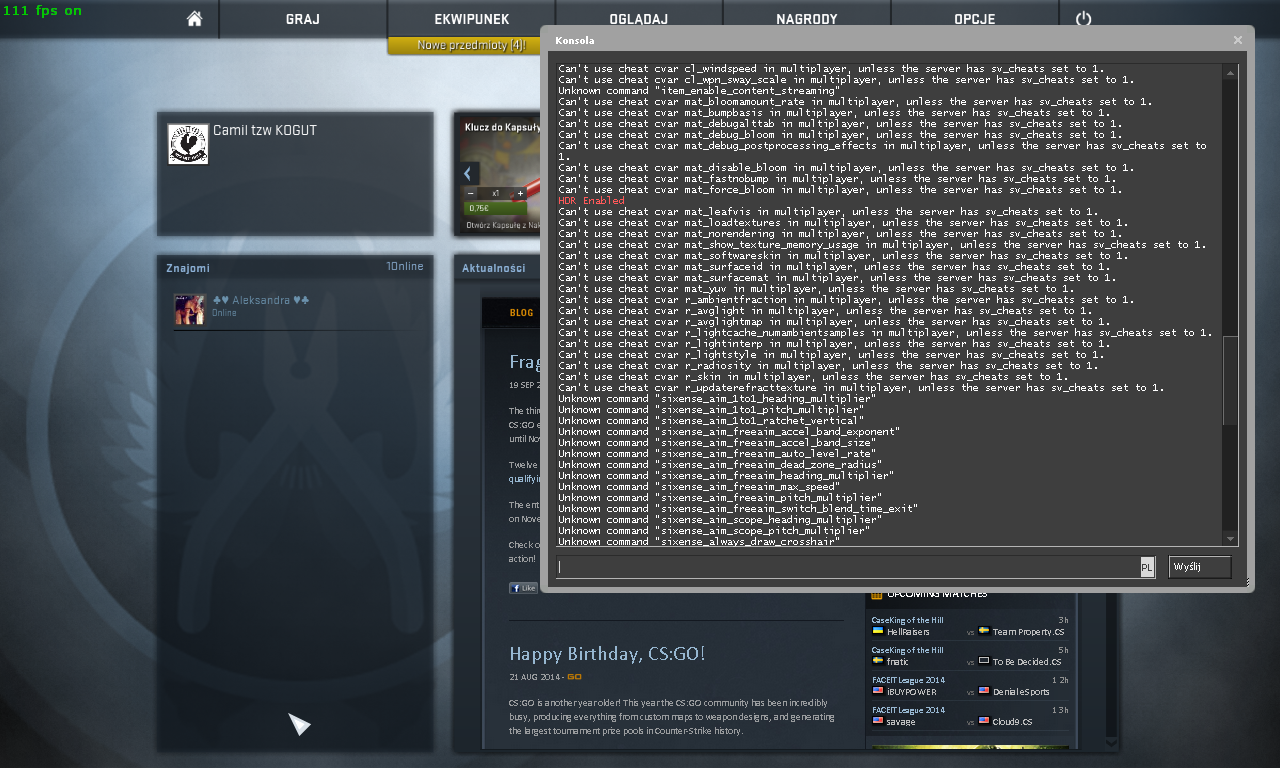The width and height of the screenshot is (1280, 768).
Task: Click DenialeSports team name
Action: pos(1021,692)
